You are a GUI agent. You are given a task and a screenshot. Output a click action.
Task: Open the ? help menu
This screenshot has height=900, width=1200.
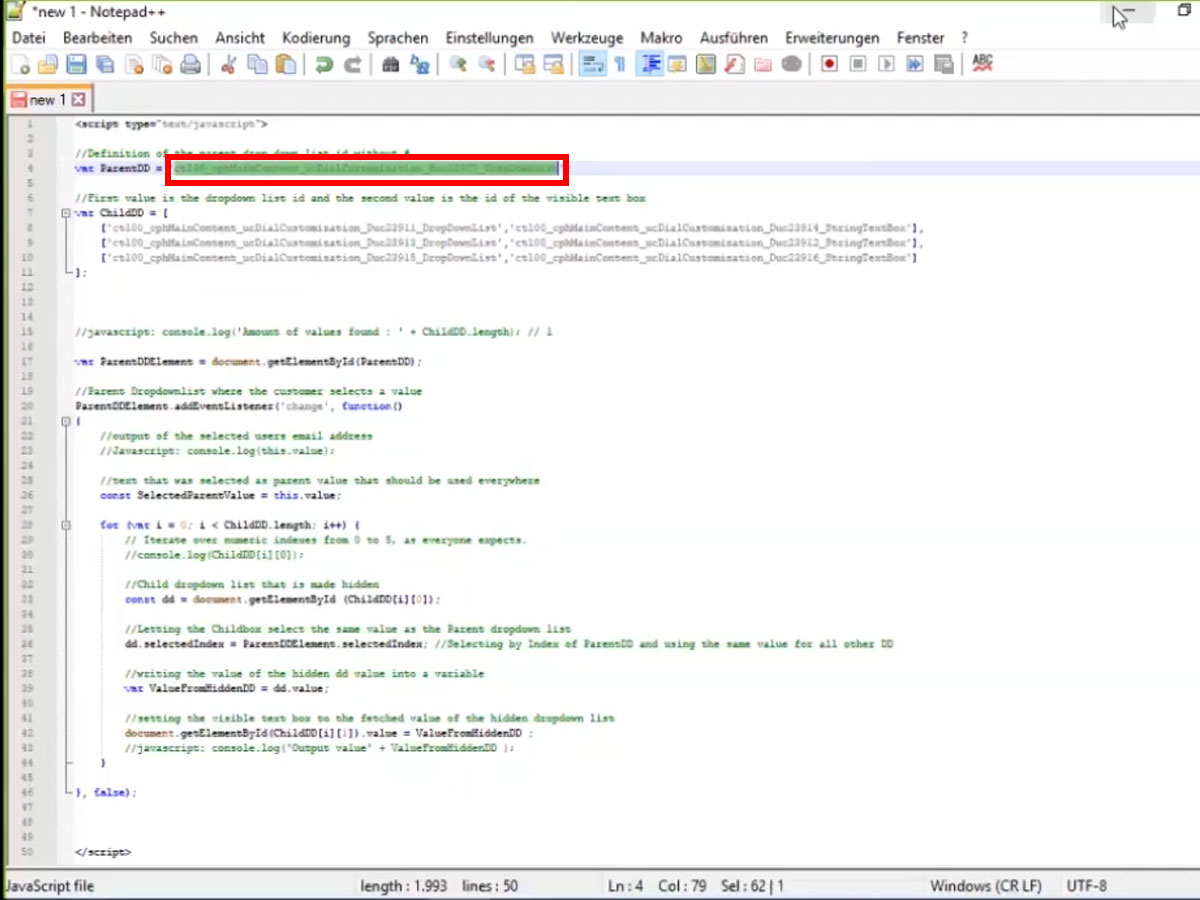coord(964,38)
